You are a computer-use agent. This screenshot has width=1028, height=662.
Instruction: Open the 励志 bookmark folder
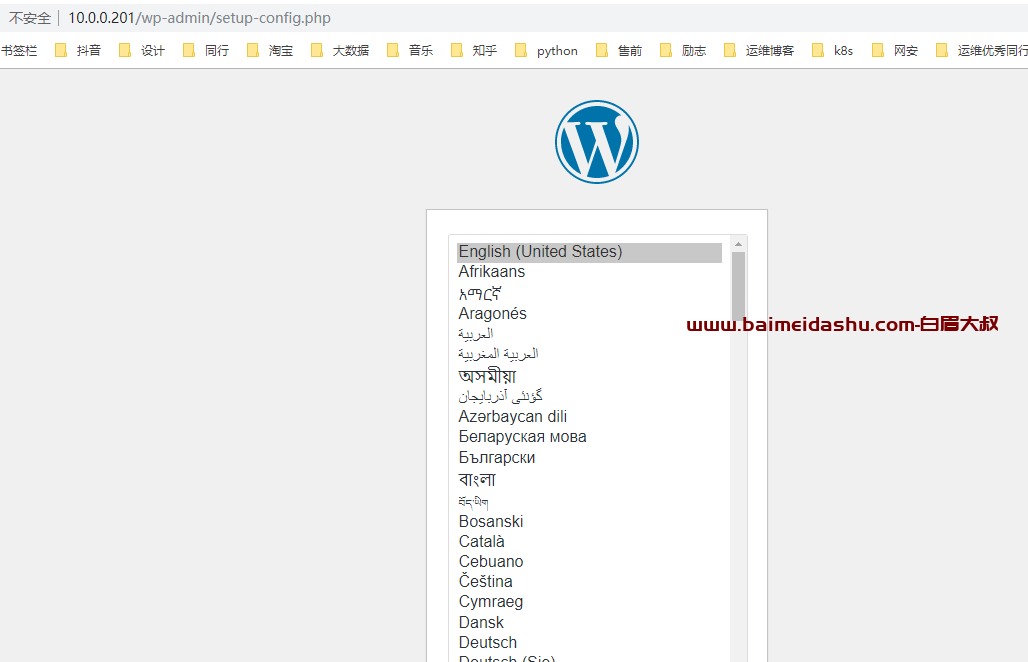[x=682, y=50]
